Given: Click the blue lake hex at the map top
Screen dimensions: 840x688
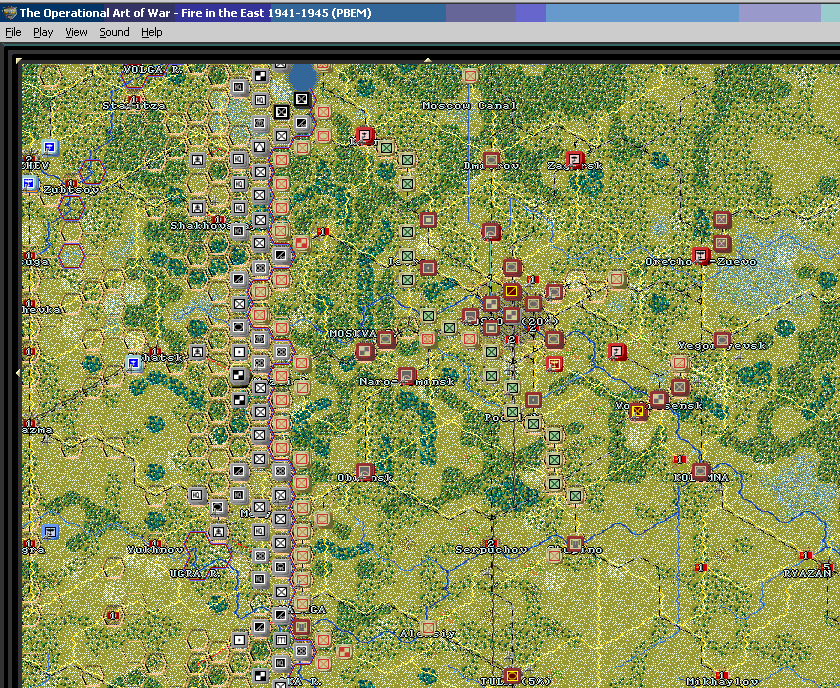Looking at the screenshot, I should [x=303, y=76].
